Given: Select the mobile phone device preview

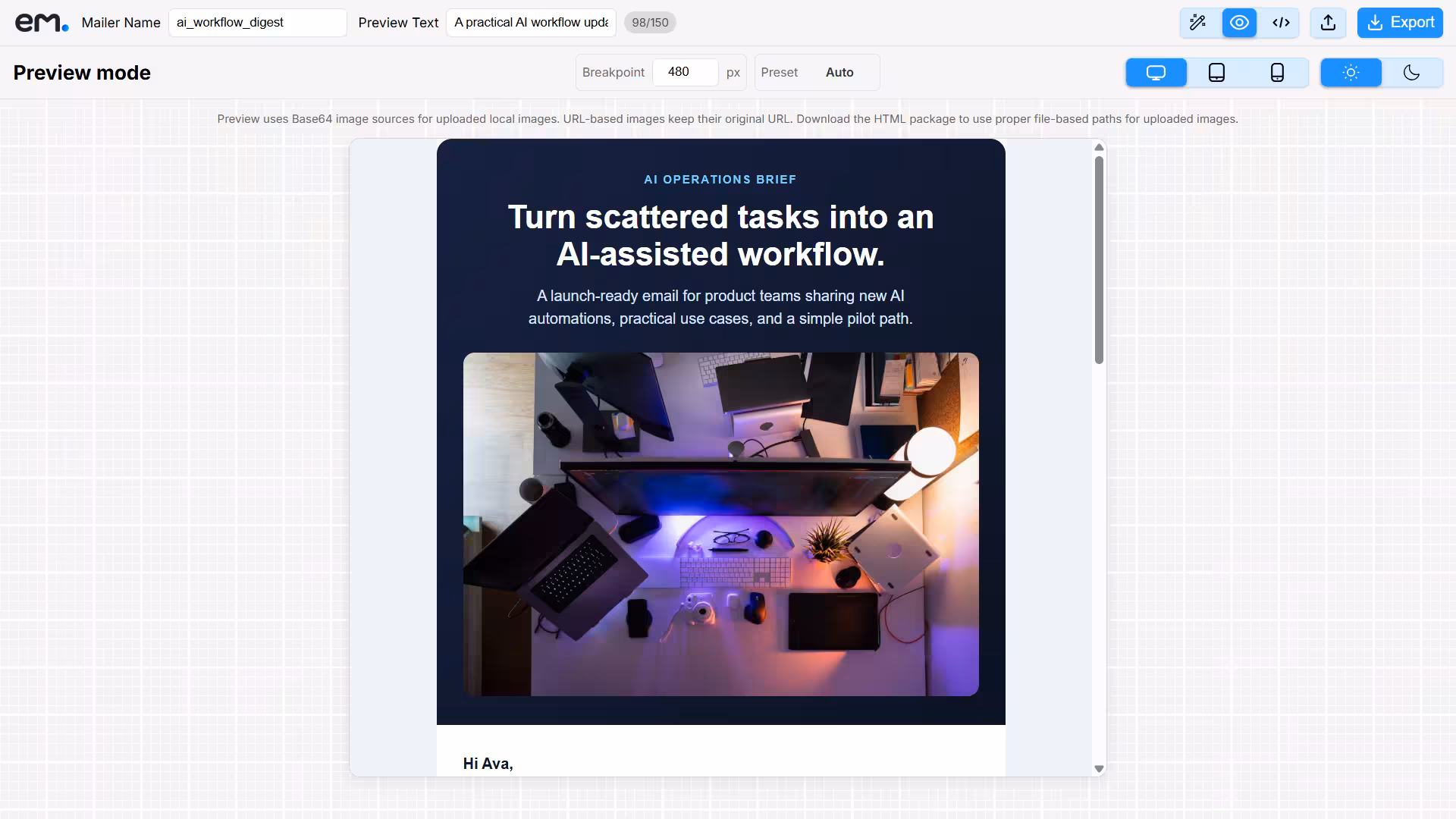Looking at the screenshot, I should (1277, 73).
